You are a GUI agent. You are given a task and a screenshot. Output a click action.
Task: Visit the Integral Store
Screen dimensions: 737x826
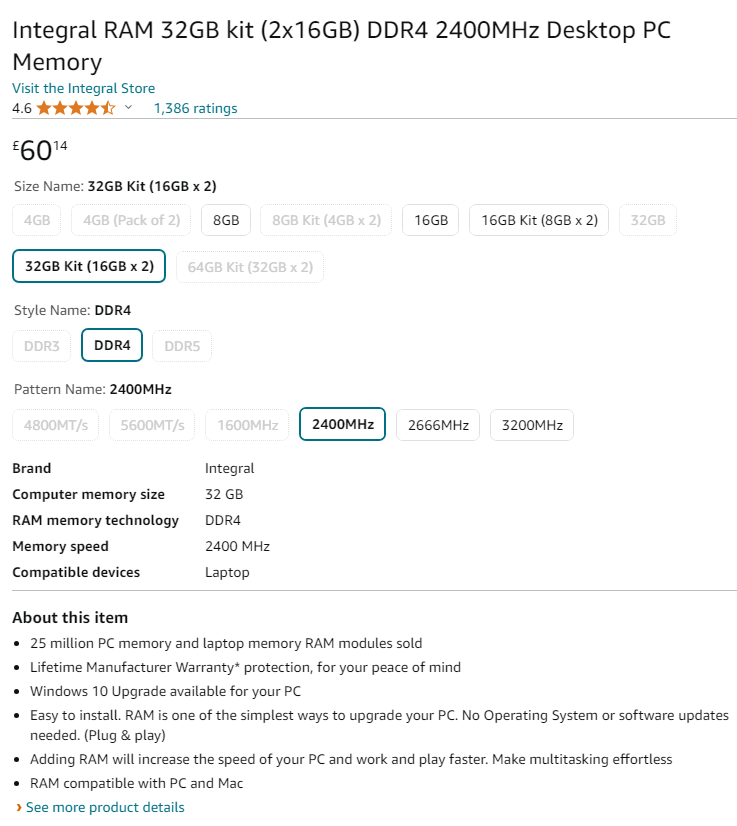click(x=83, y=88)
